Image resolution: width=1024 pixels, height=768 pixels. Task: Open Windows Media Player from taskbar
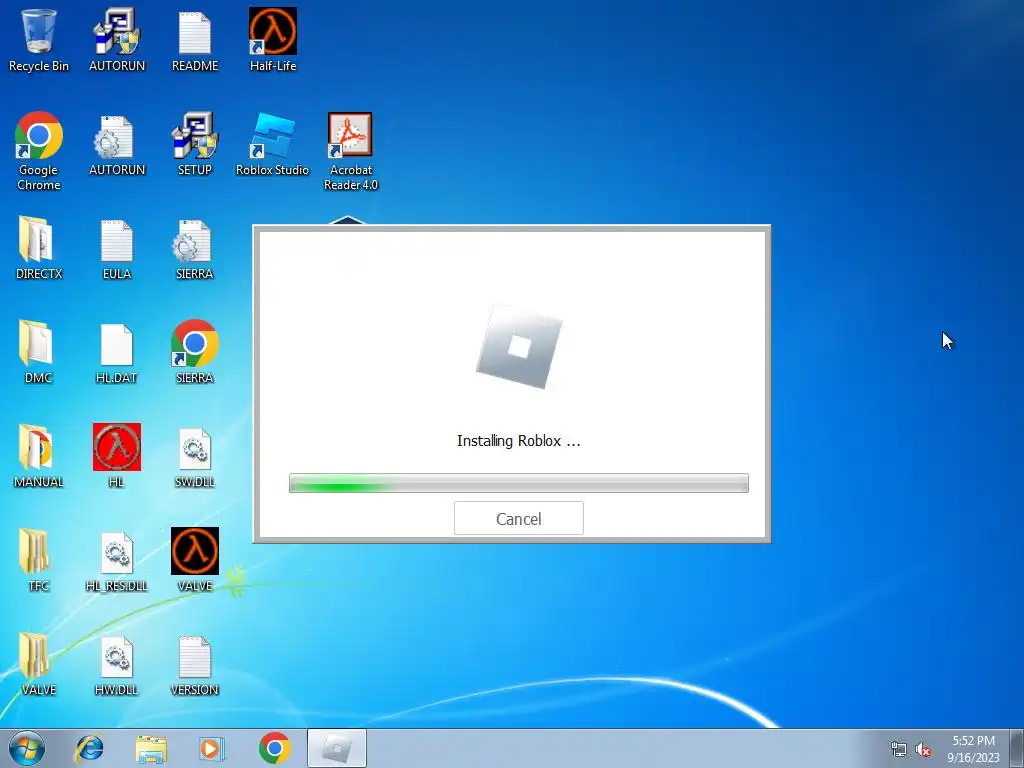pyautogui.click(x=212, y=748)
